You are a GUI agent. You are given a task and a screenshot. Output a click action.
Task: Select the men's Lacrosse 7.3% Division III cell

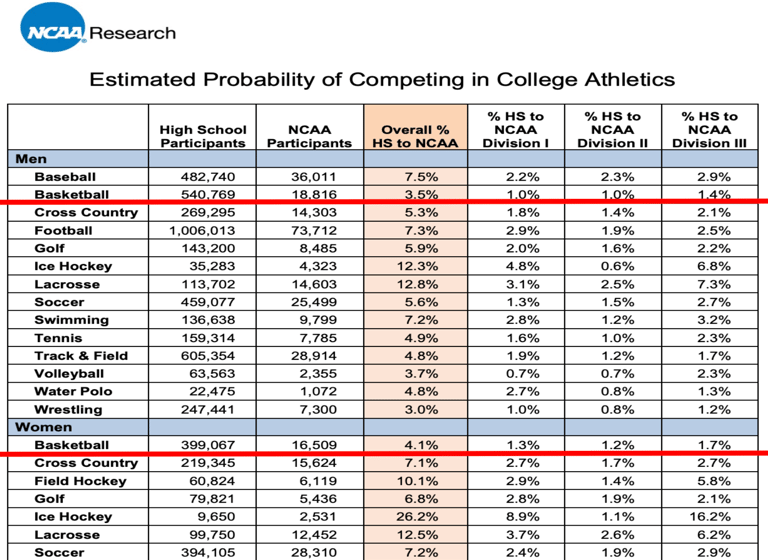point(714,284)
